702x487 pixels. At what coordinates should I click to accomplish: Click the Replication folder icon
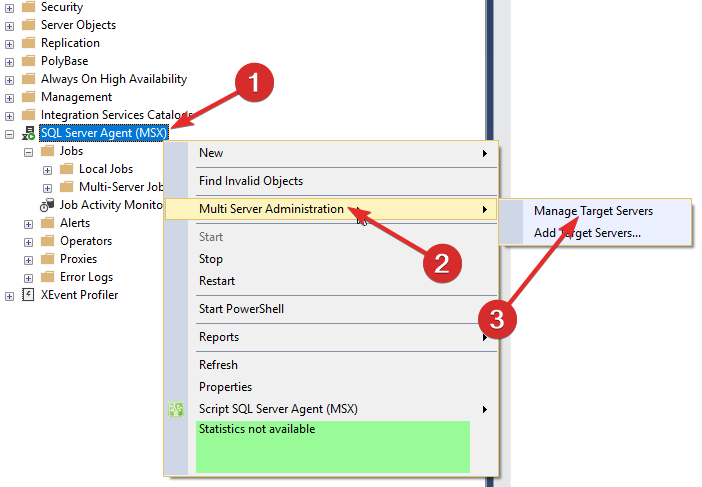pyautogui.click(x=29, y=43)
